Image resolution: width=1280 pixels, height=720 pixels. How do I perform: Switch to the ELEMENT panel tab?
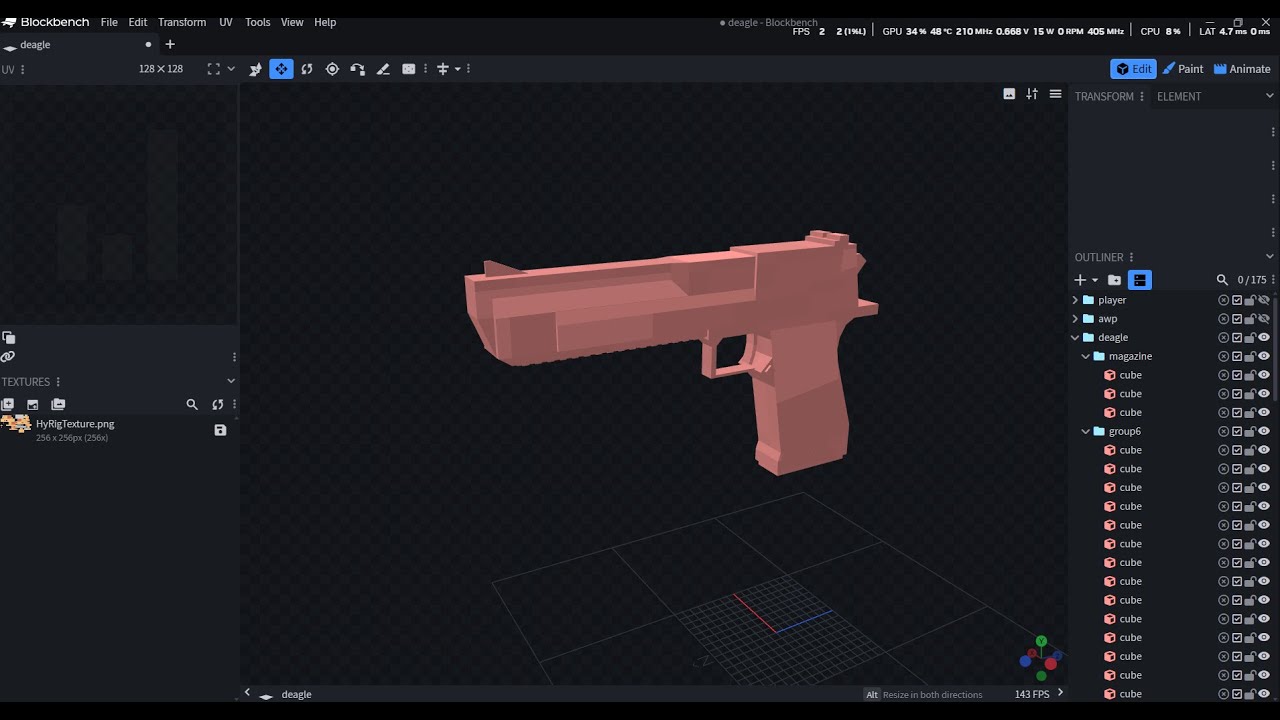(x=1179, y=96)
